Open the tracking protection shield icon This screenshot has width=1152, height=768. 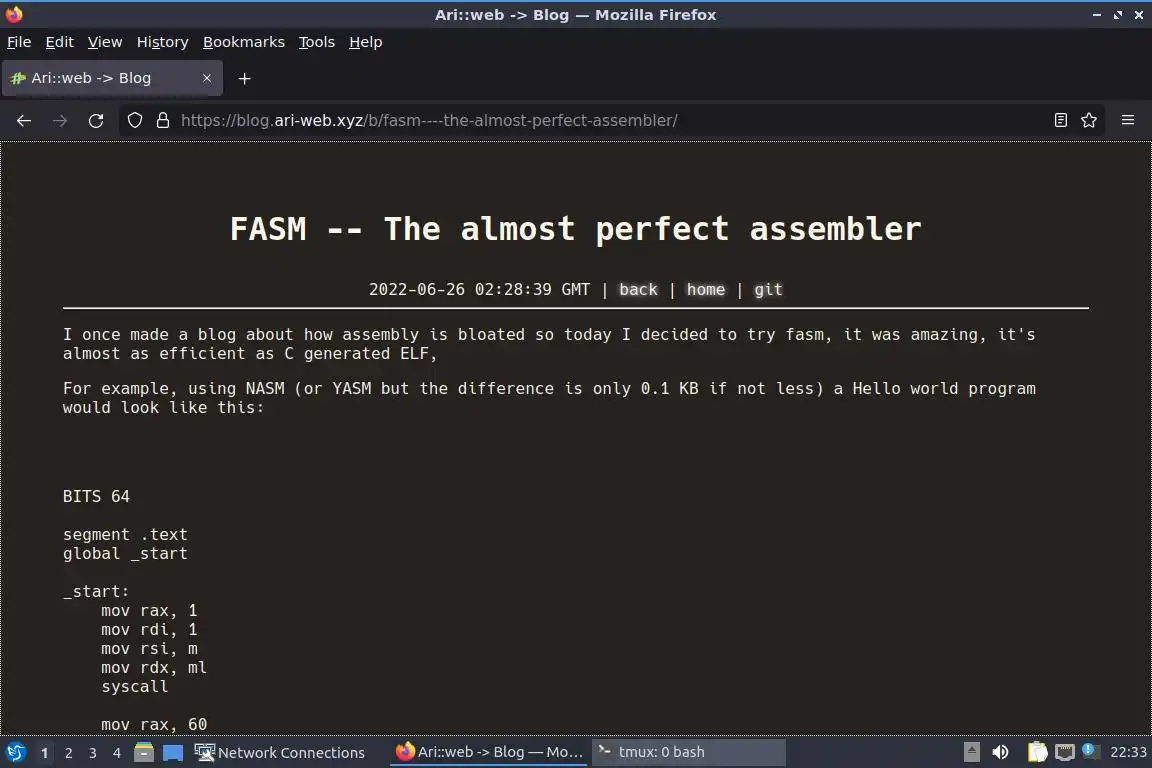[x=134, y=121]
